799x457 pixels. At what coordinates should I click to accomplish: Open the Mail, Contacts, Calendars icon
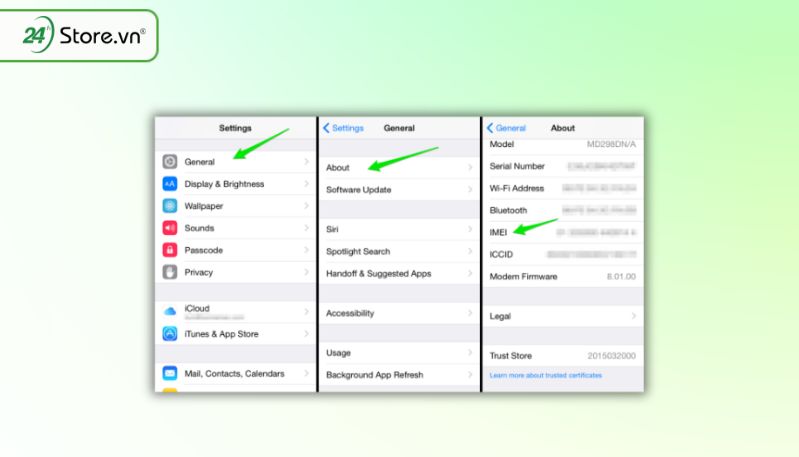pyautogui.click(x=170, y=373)
